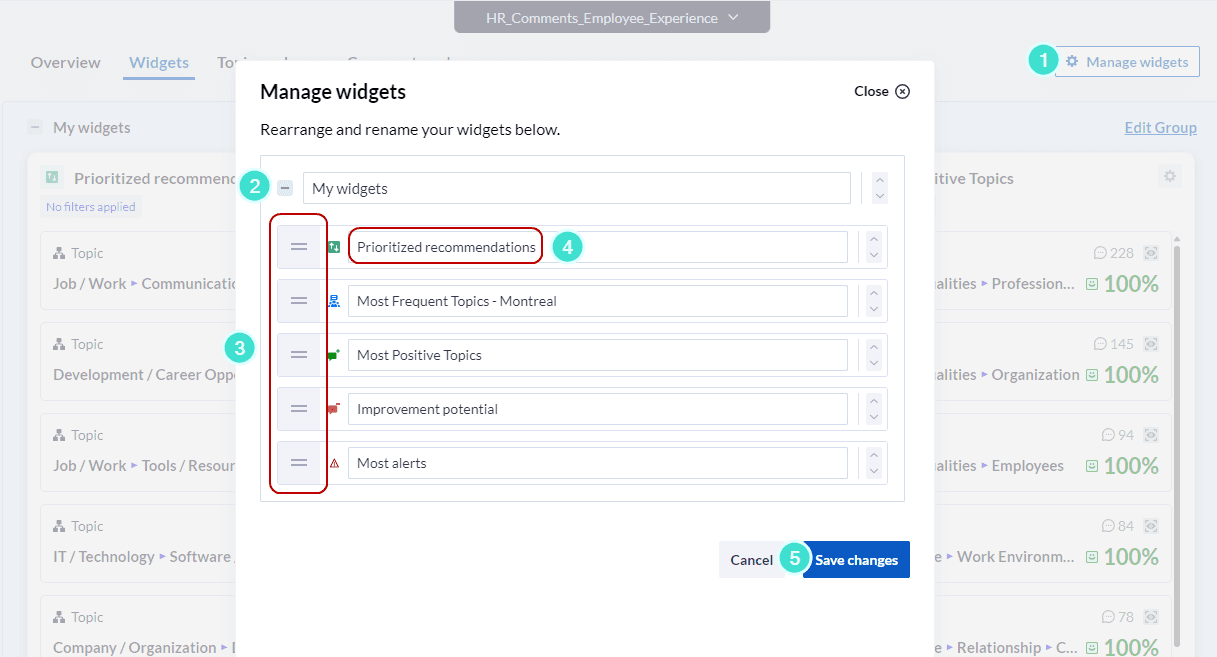Click 100% score in Employees row
This screenshot has width=1217, height=657.
tap(1131, 466)
